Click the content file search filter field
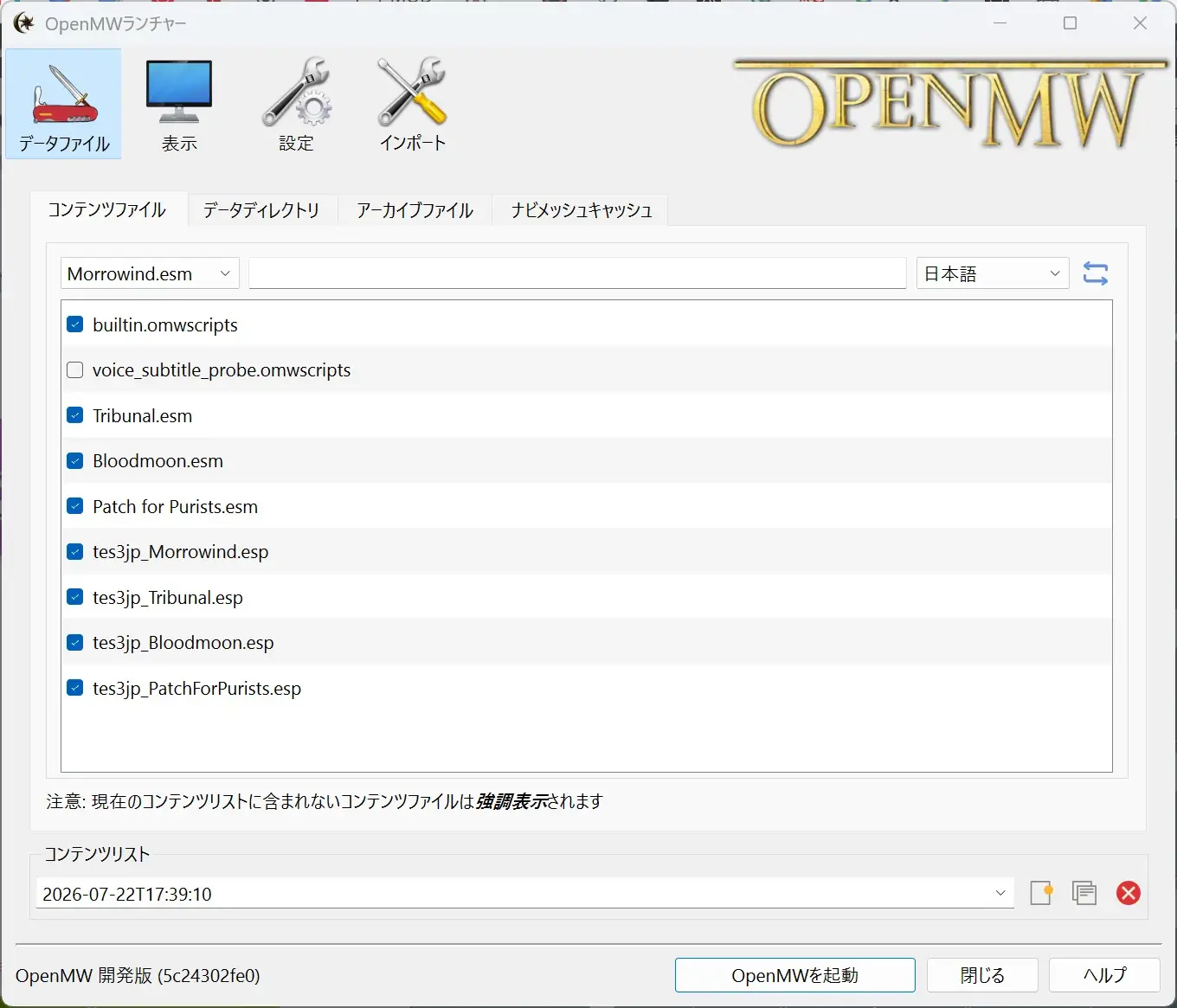Screen dimensions: 1177x1008 point(577,273)
